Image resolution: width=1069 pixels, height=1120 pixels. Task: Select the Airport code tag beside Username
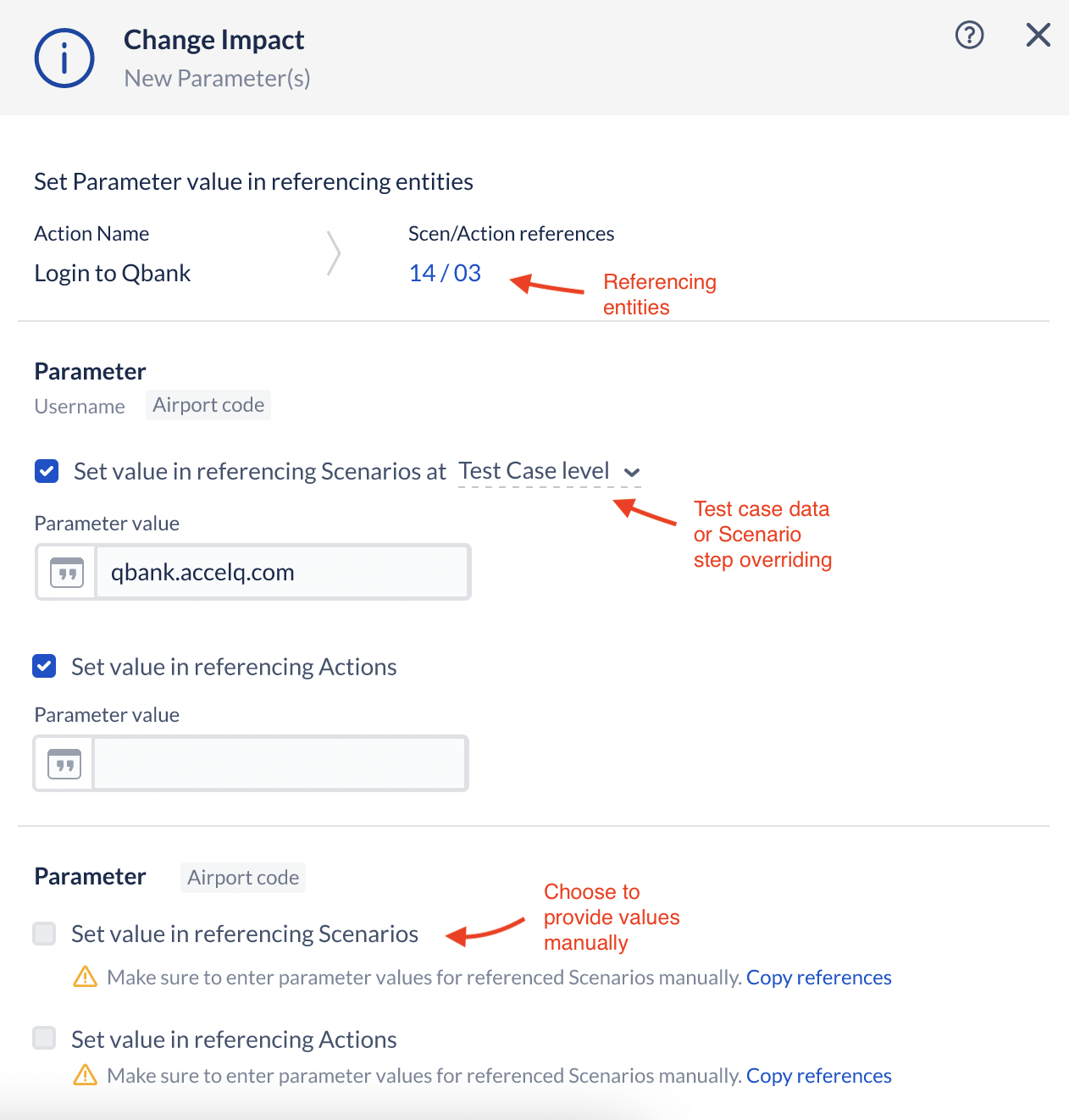(208, 405)
